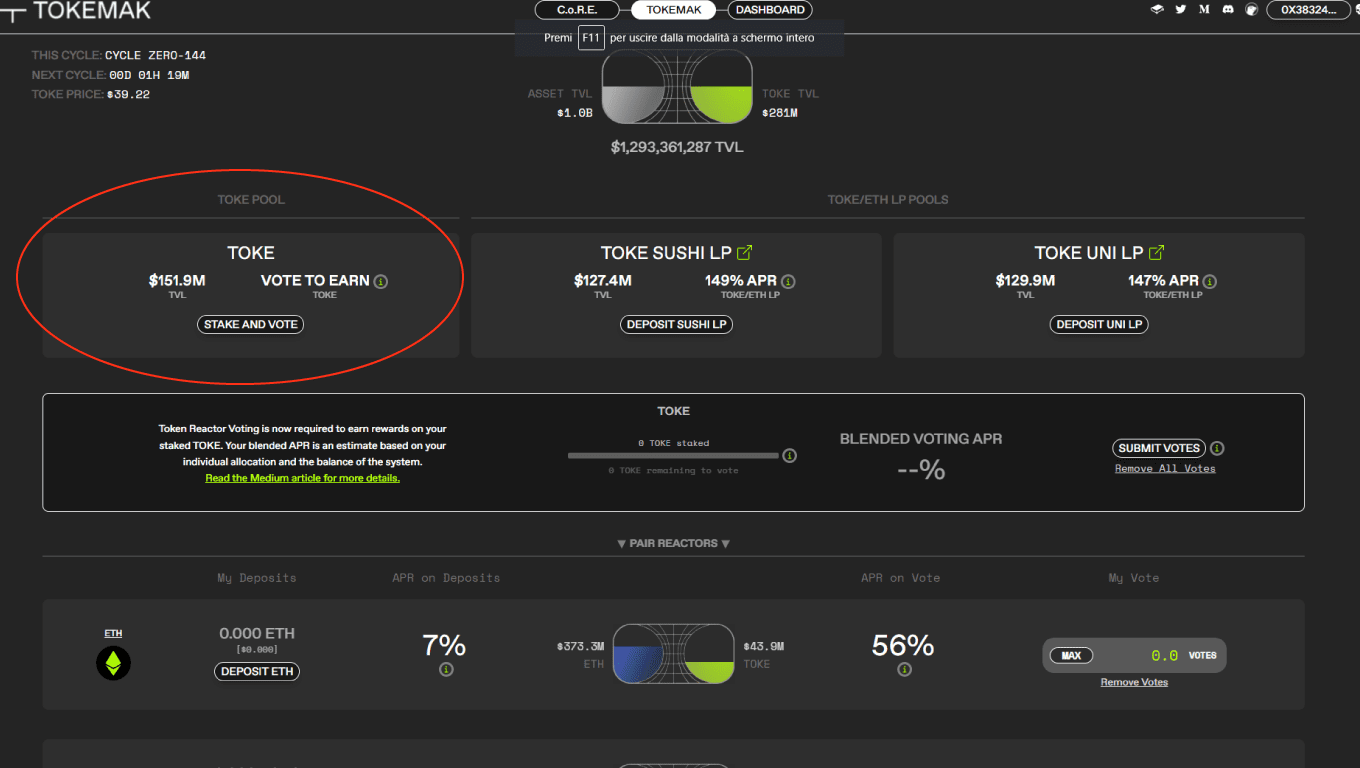Switch to the C.o.R.E. tab

[577, 10]
